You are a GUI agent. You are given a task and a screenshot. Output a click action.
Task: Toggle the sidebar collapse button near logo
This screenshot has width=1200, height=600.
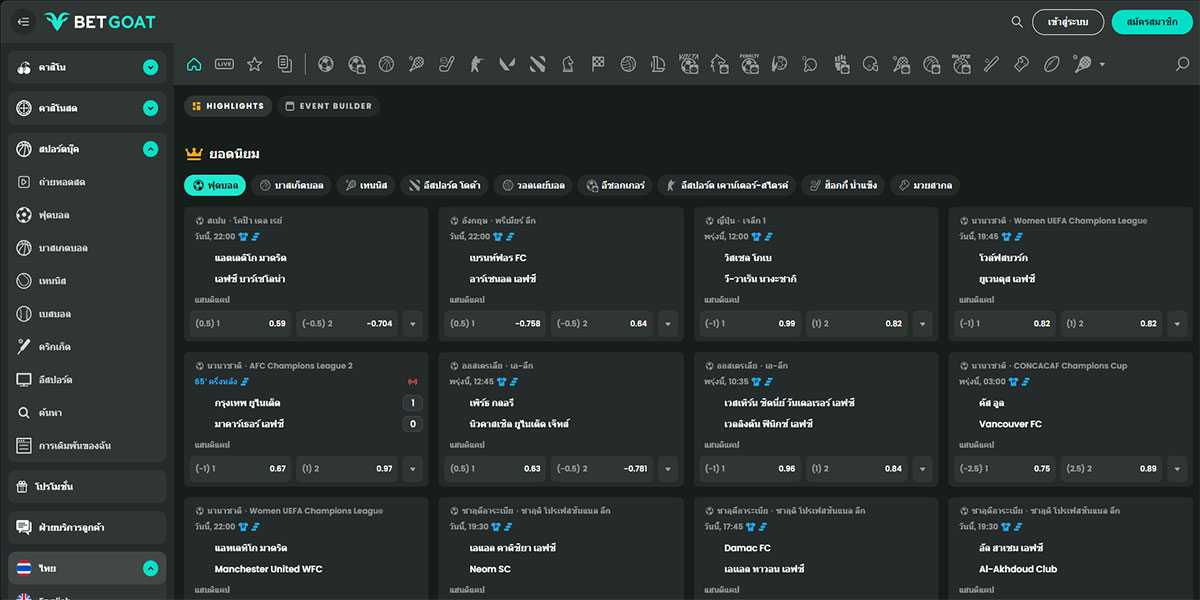point(24,21)
